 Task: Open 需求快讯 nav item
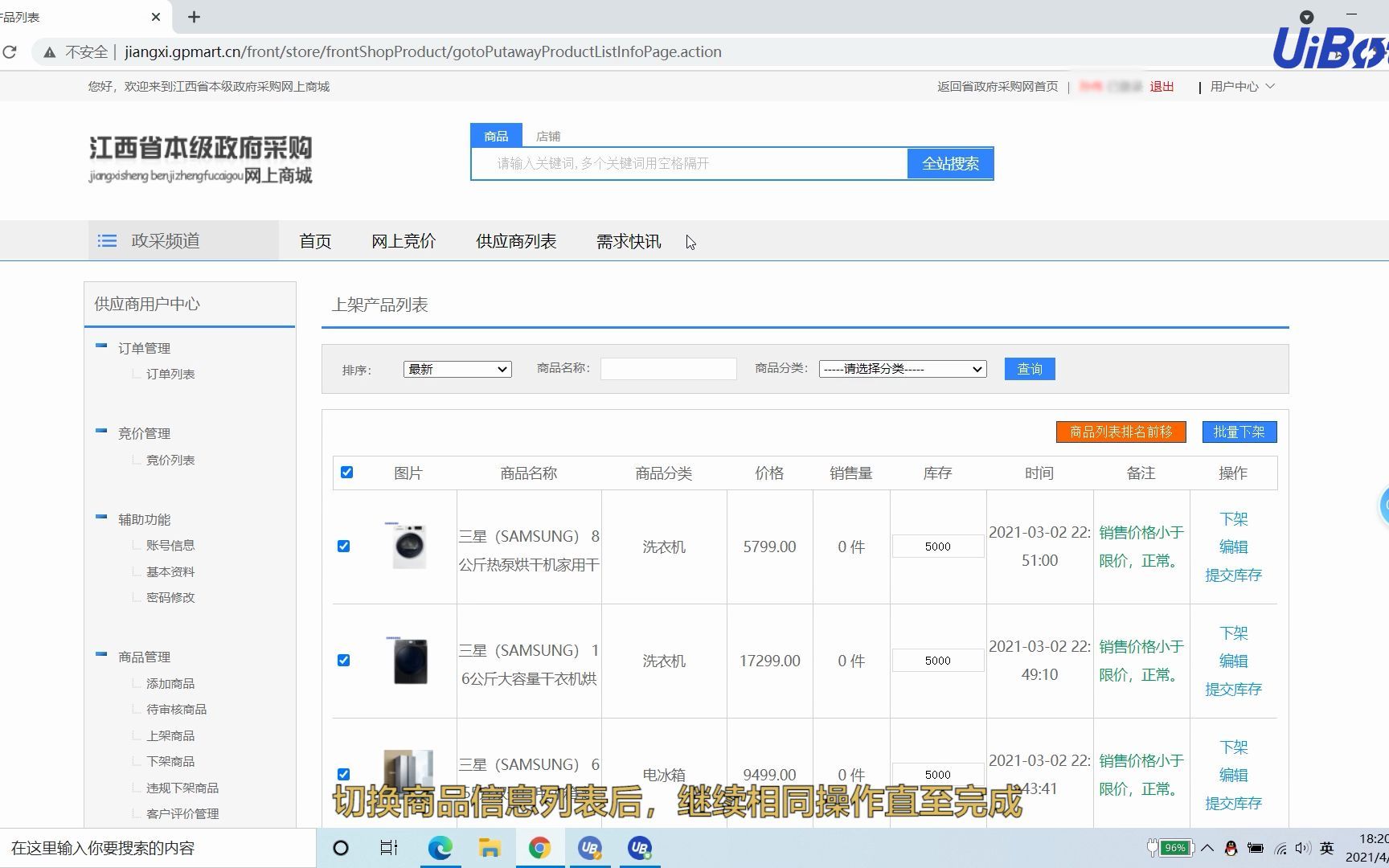click(629, 241)
